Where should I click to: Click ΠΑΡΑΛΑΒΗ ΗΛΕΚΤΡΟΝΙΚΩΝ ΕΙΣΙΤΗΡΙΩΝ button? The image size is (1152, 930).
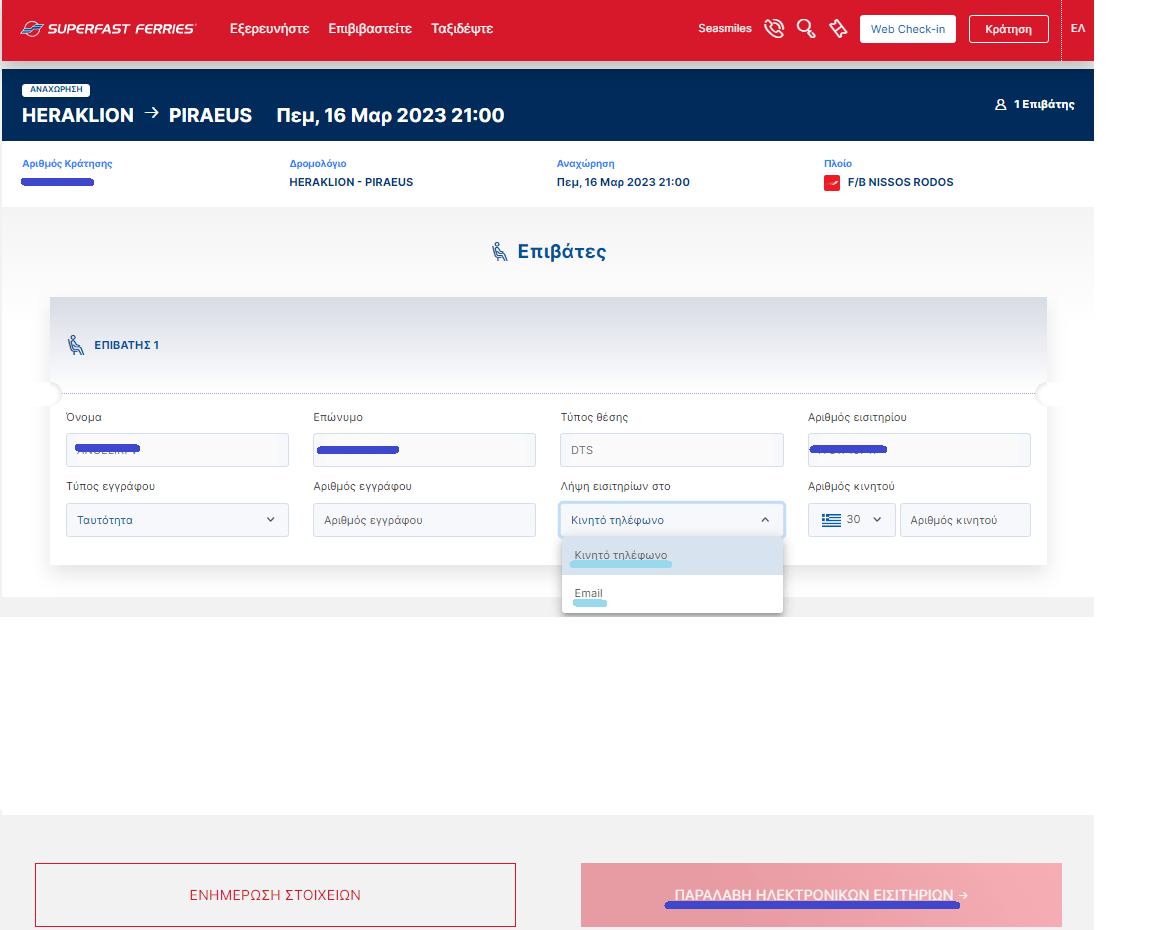[820, 895]
